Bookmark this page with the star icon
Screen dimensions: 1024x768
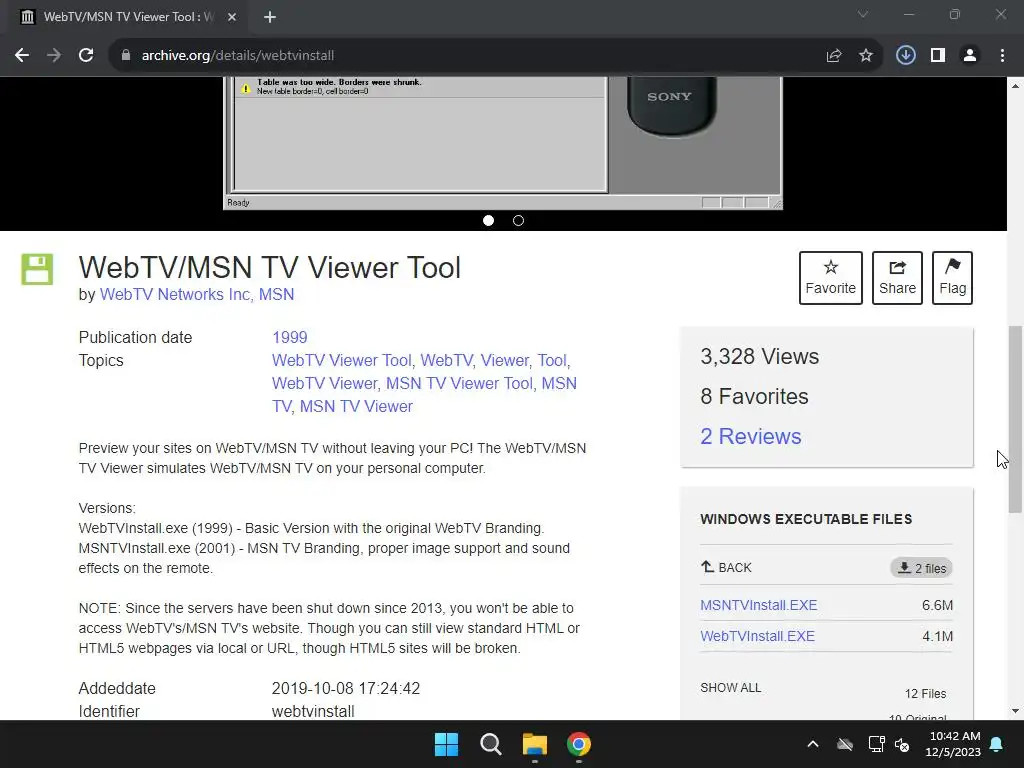click(x=866, y=56)
